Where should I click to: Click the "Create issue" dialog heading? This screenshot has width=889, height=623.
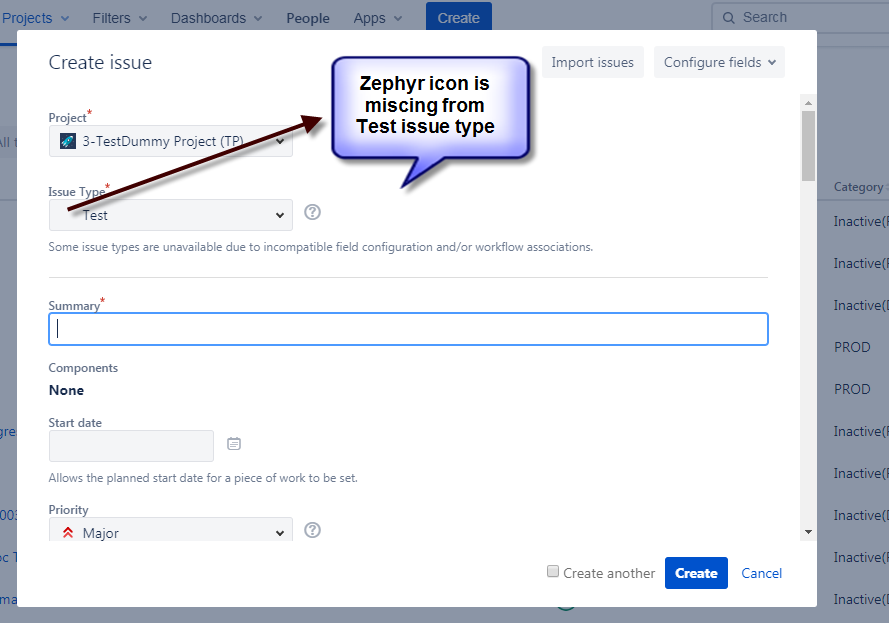pos(100,62)
